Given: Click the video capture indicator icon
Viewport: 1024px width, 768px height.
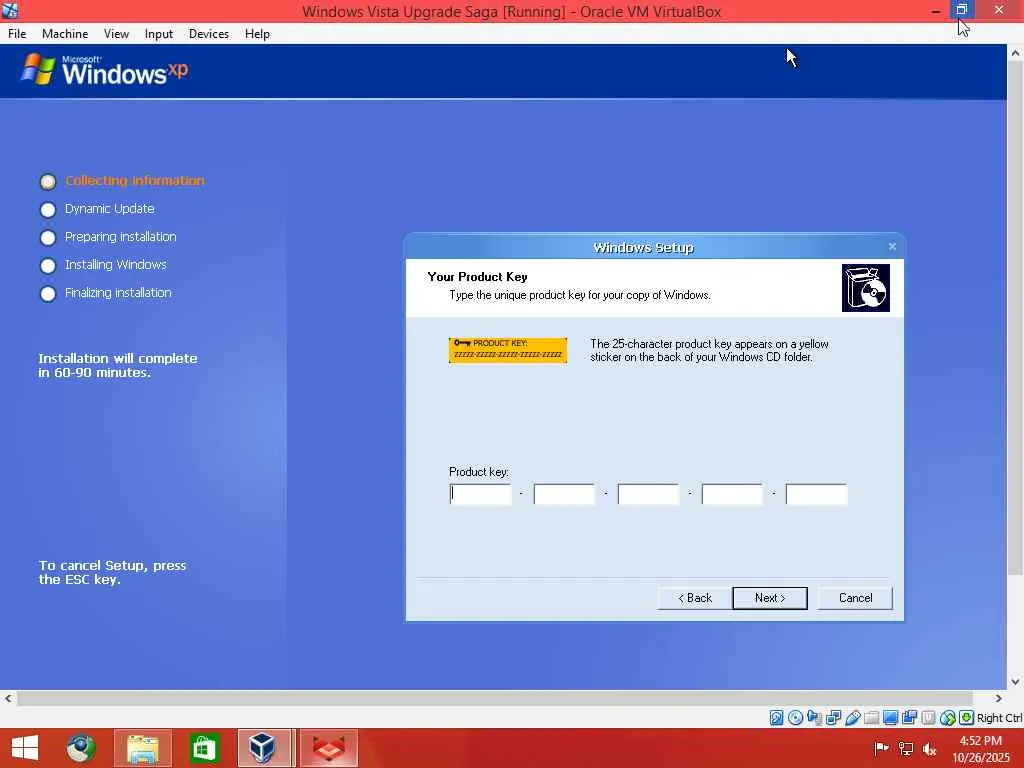Looking at the screenshot, I should [x=909, y=718].
